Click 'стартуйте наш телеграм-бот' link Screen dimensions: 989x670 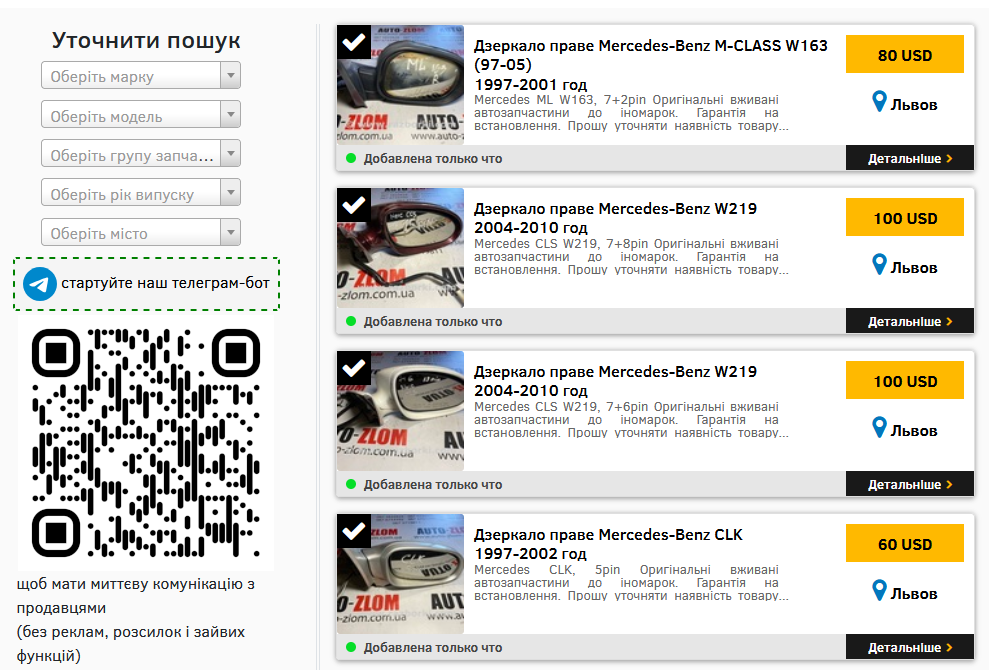(165, 283)
